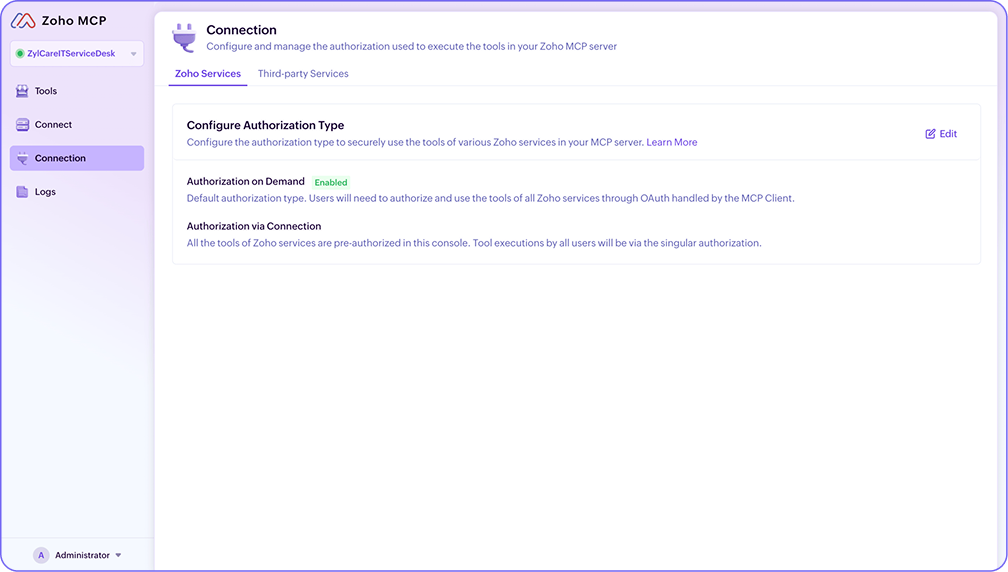This screenshot has width=1008, height=572.
Task: Click the Zoho MCP title text
Action: (x=74, y=21)
